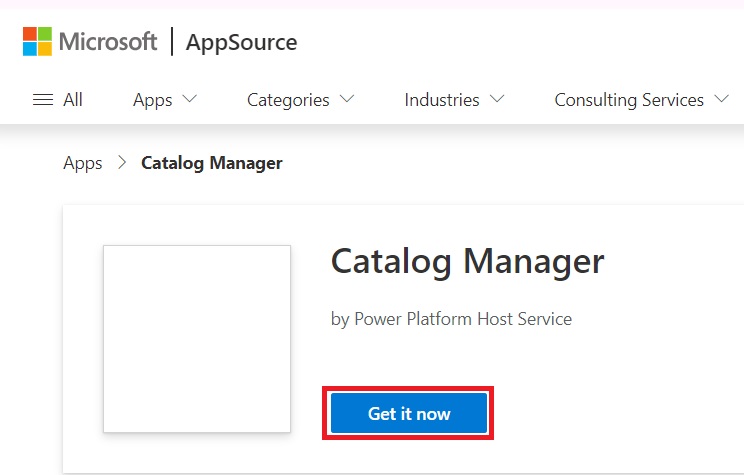Go to the AppSource home link

(241, 43)
